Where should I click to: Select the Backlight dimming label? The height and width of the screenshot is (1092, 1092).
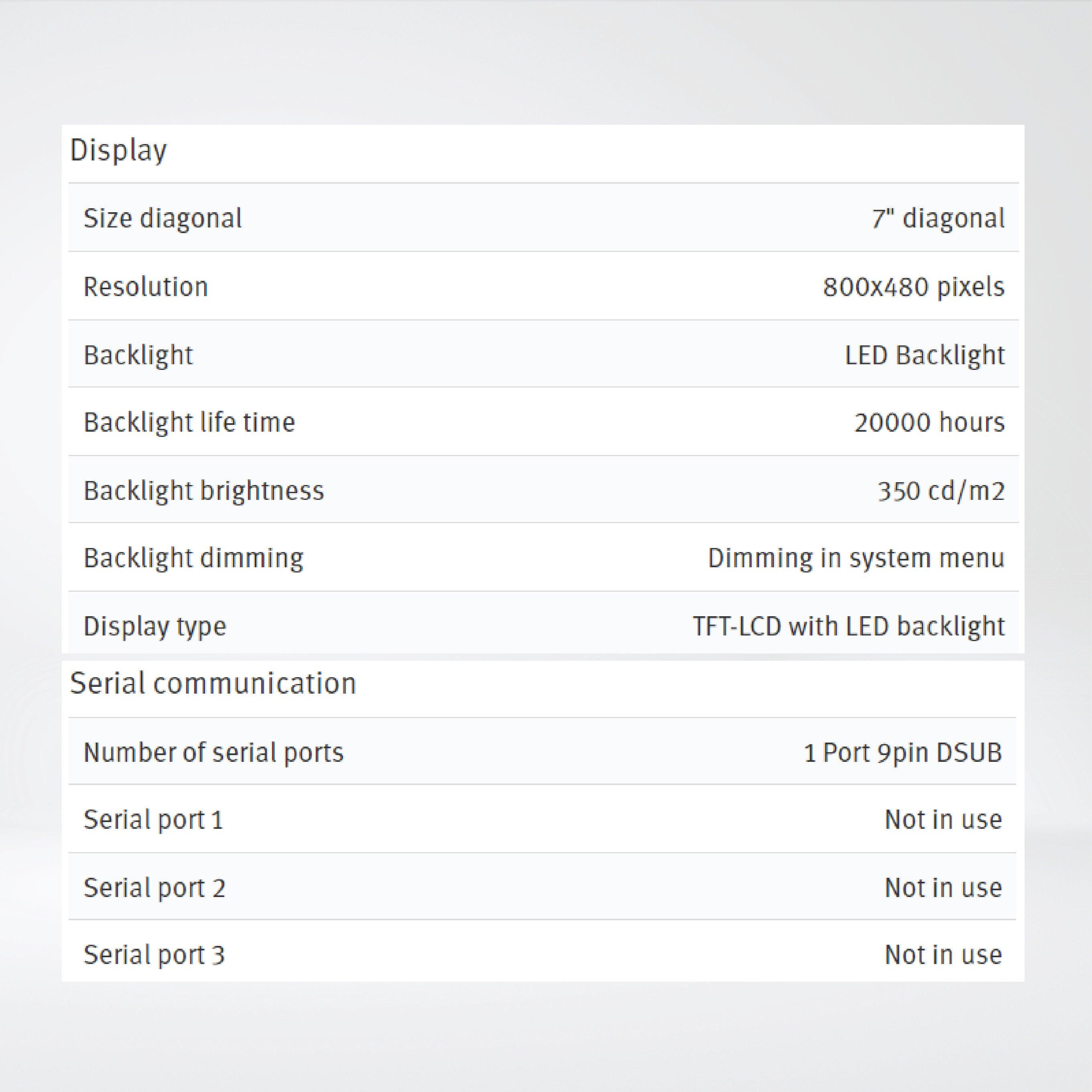(194, 558)
